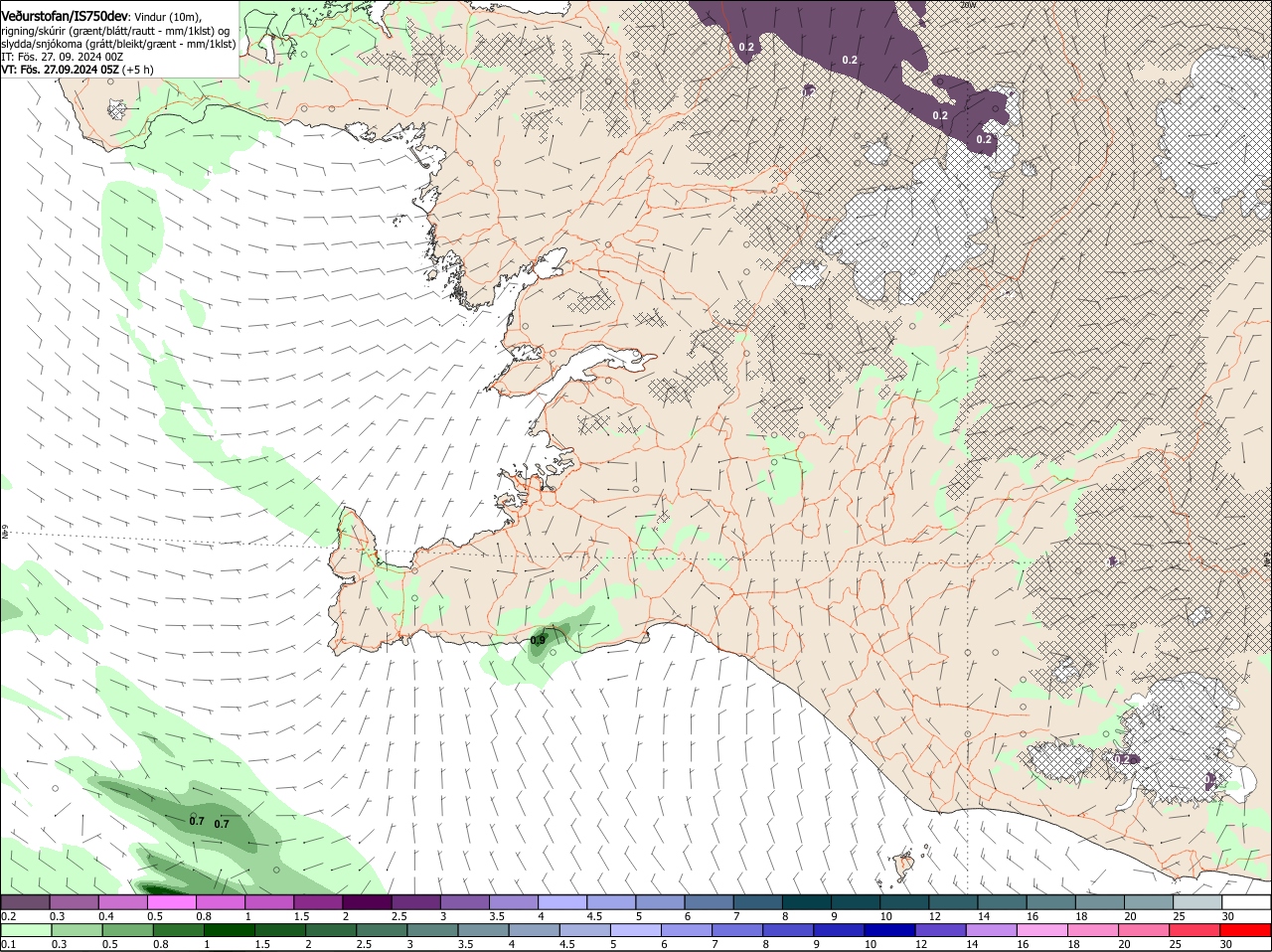Viewport: 1272px width, 952px height.
Task: Select the 3 swatch in lower rain legend
Action: (432, 930)
